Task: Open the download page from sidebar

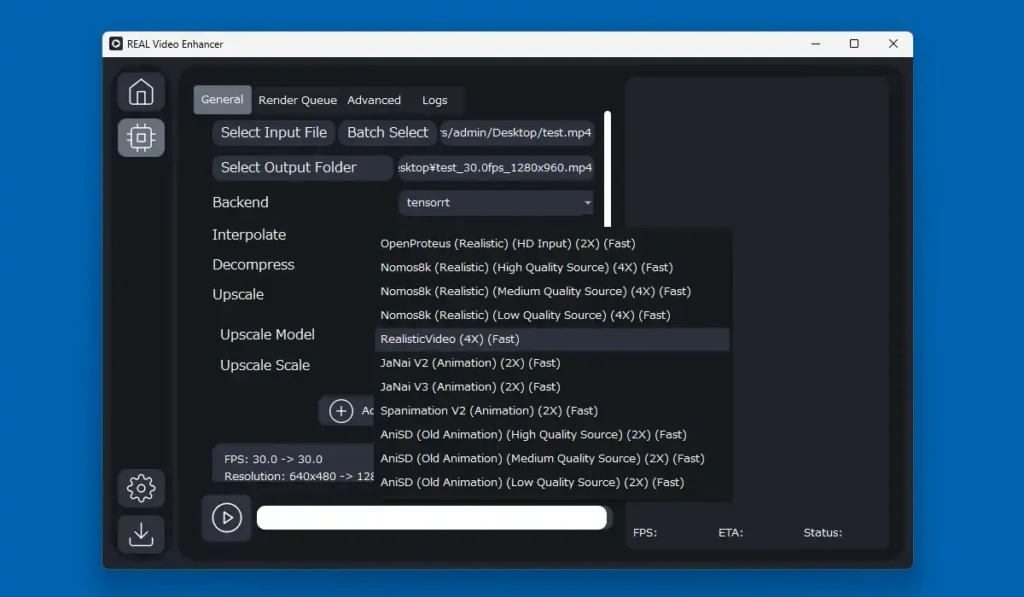Action: point(141,534)
